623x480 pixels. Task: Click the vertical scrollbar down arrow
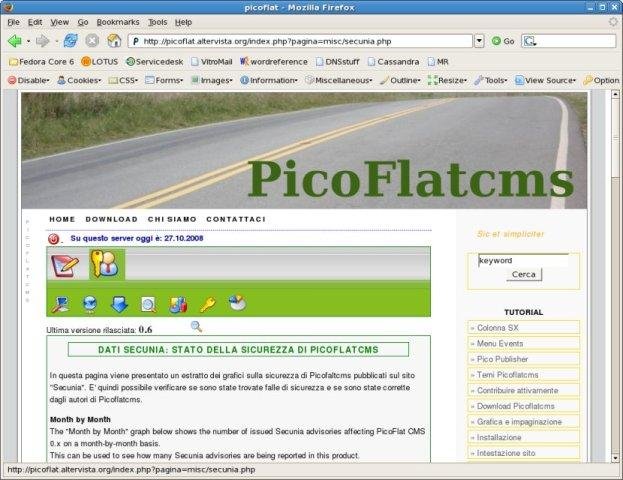coord(615,458)
